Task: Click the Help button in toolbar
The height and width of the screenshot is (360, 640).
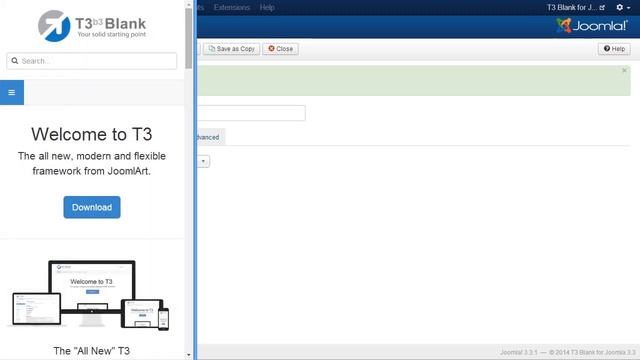Action: coord(614,49)
